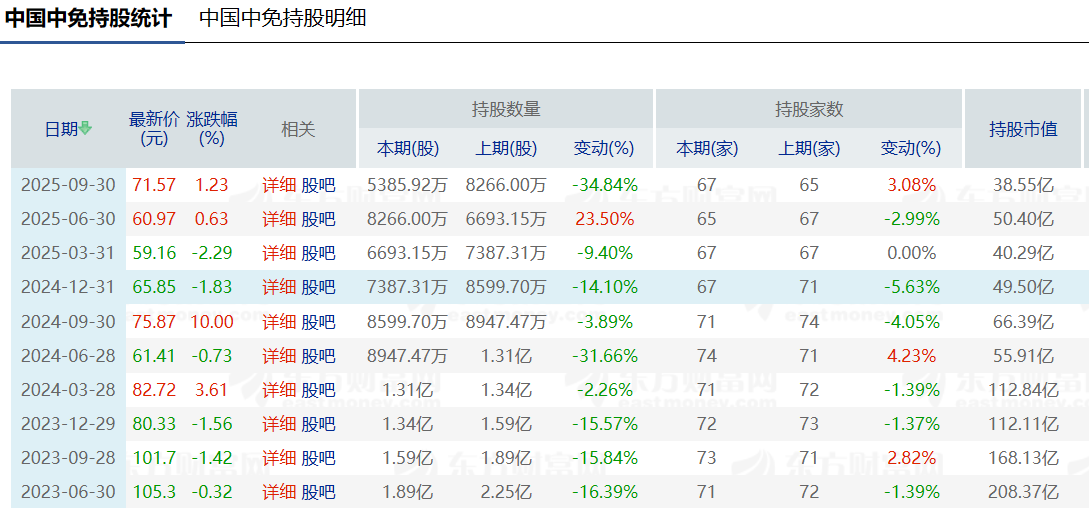Click 变动(%) under 持股家数
1089x508 pixels.
tap(911, 148)
